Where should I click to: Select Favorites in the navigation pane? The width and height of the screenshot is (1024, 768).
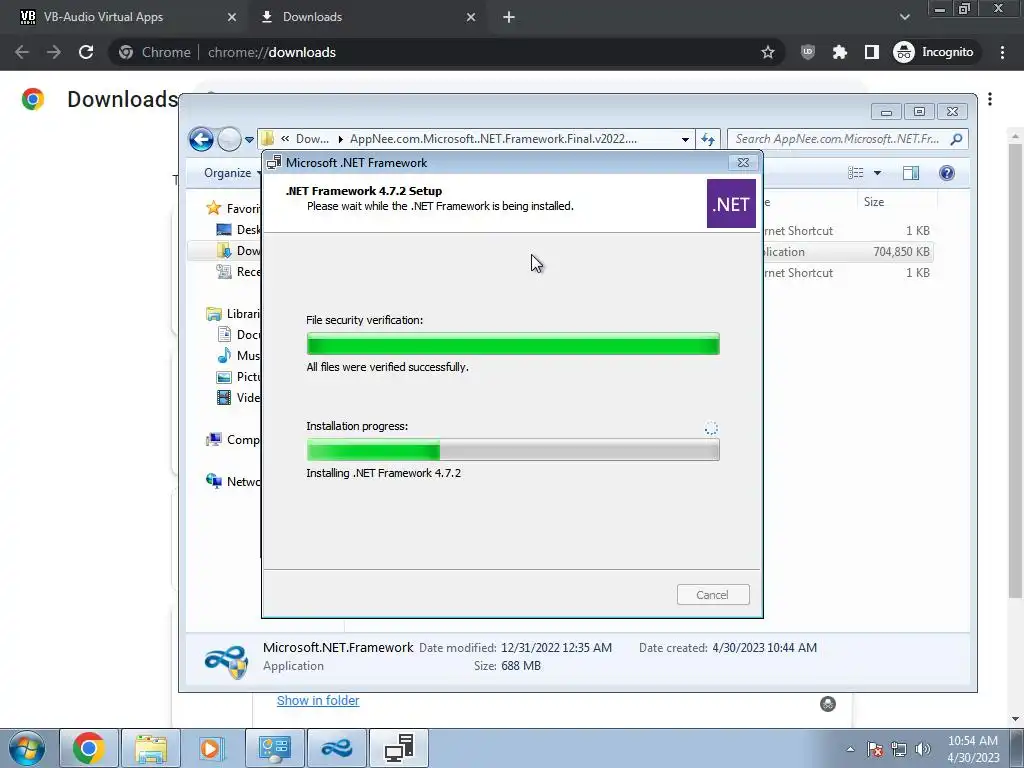tap(232, 208)
